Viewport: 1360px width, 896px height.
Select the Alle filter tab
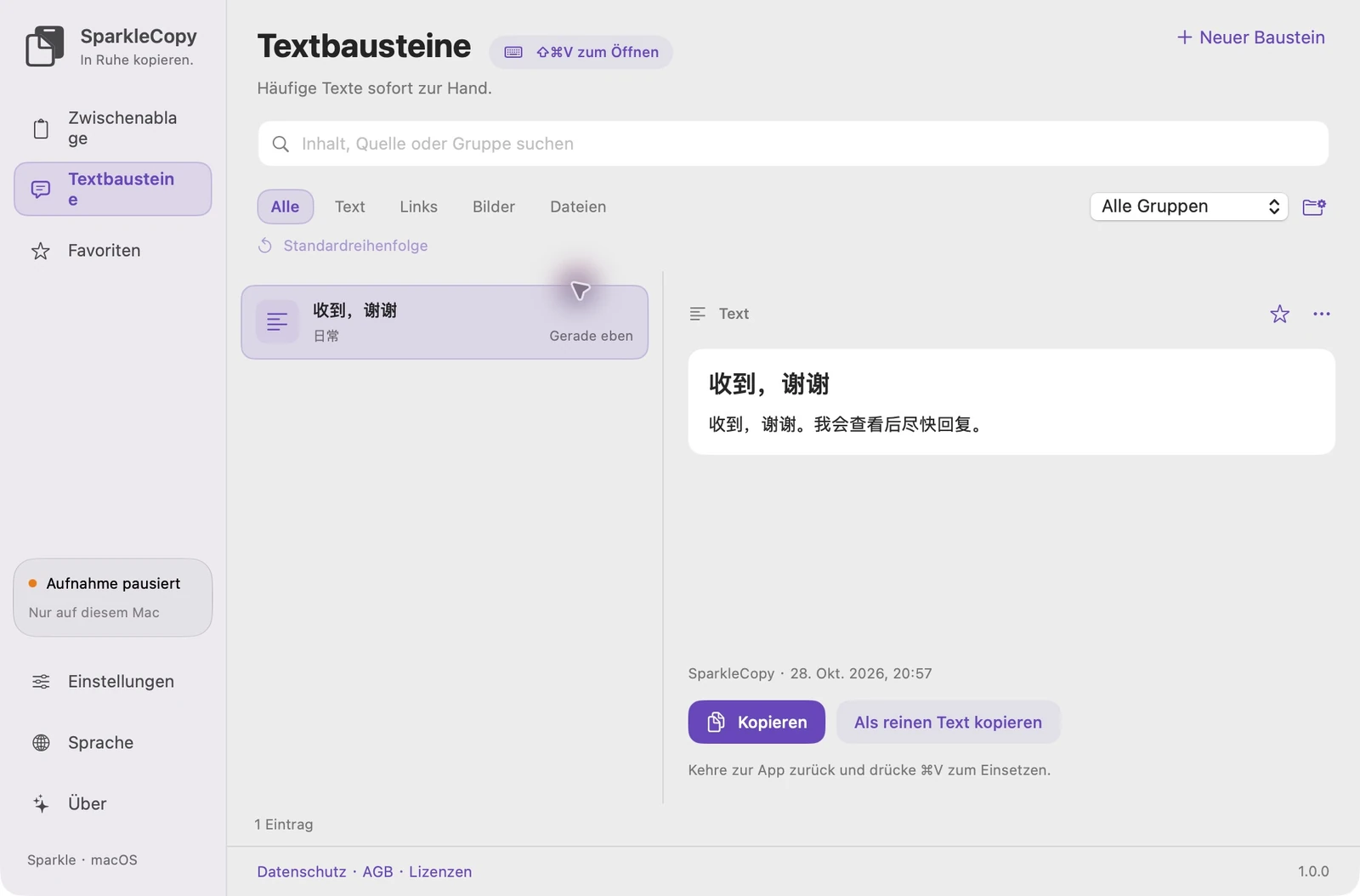pyautogui.click(x=286, y=207)
